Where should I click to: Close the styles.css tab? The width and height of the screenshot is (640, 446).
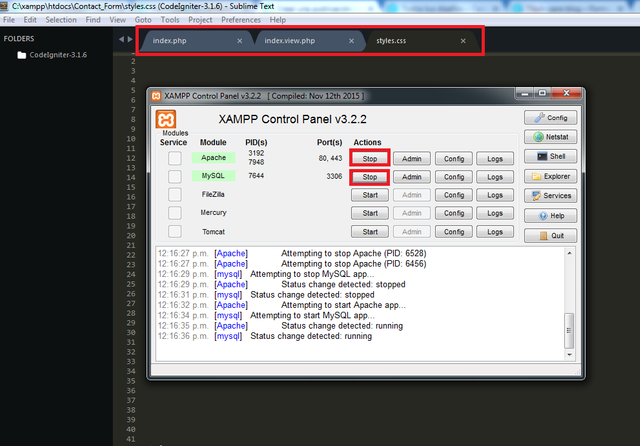click(x=463, y=41)
